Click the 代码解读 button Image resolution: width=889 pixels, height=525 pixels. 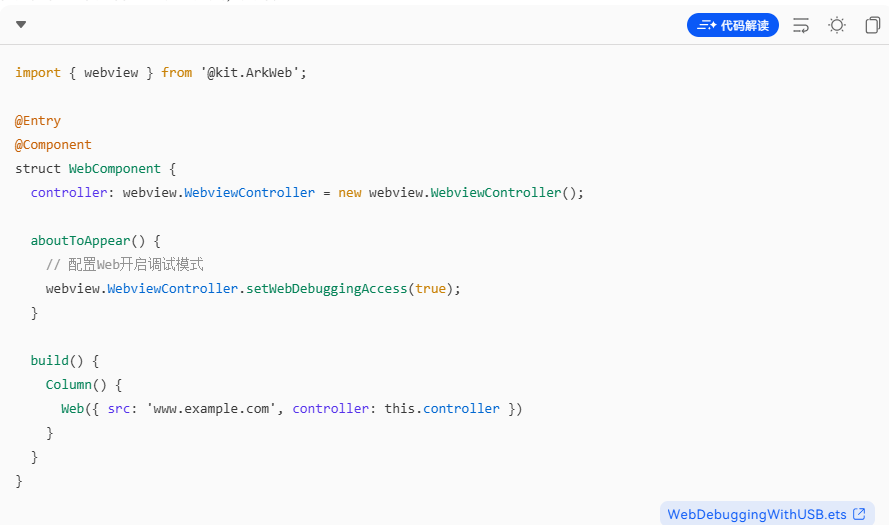pos(733,26)
